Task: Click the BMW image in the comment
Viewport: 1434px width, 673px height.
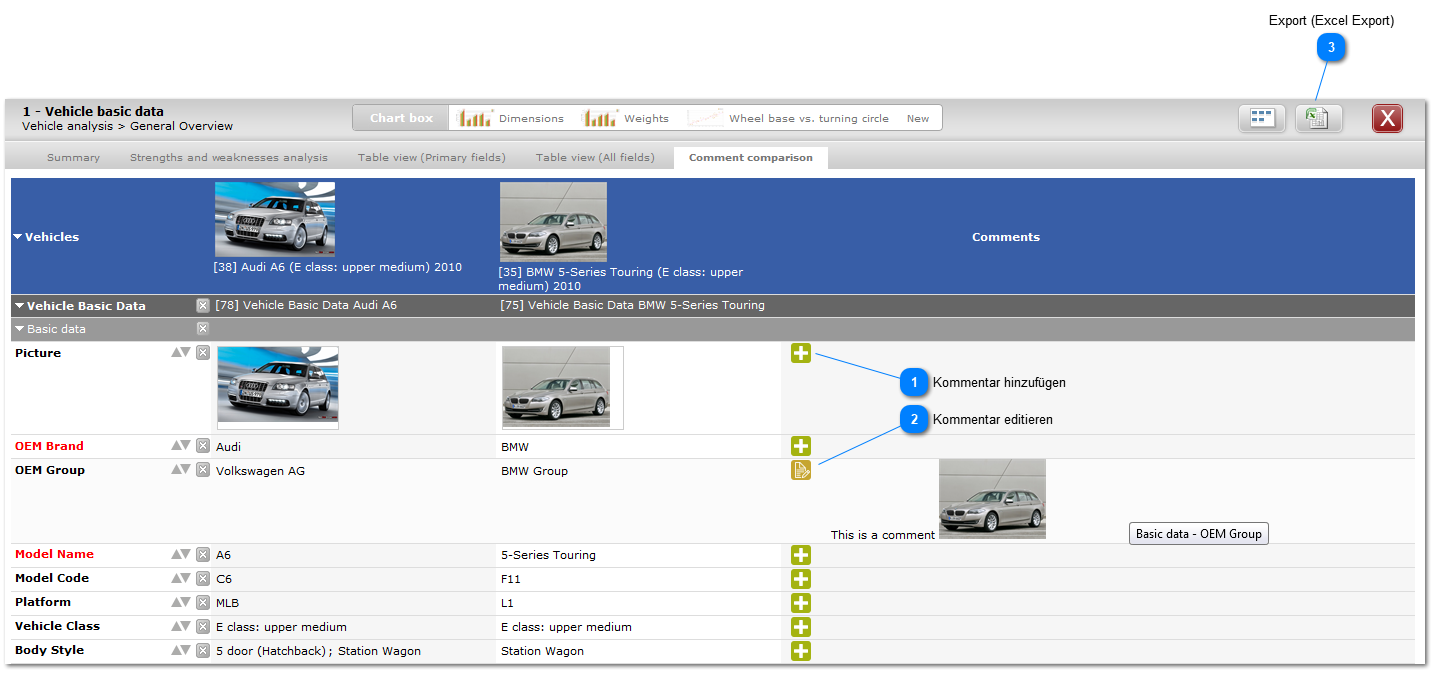Action: click(992, 499)
